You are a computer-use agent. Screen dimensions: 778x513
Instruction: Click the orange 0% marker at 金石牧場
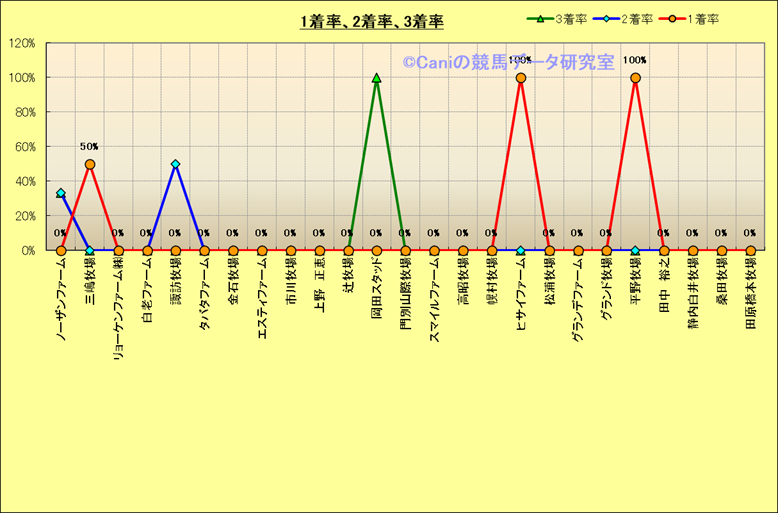coord(233,251)
